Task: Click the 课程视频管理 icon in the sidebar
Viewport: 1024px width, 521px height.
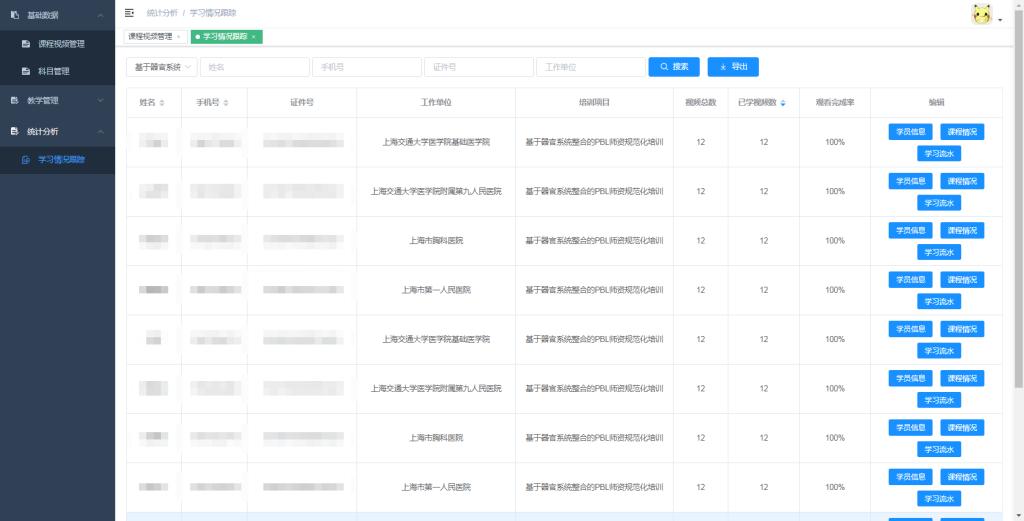Action: [26, 44]
